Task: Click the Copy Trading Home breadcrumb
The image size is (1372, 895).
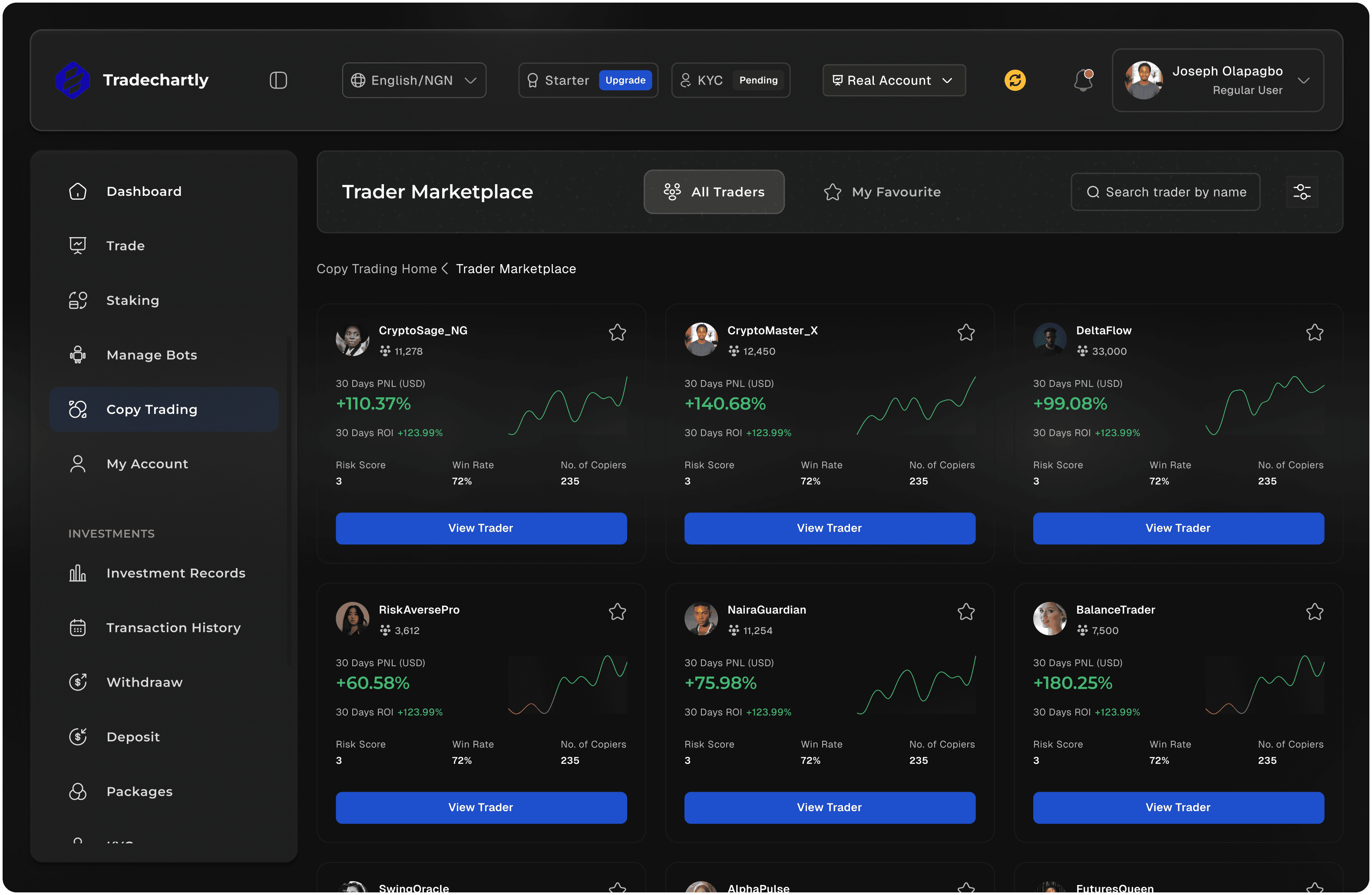Action: [x=377, y=268]
